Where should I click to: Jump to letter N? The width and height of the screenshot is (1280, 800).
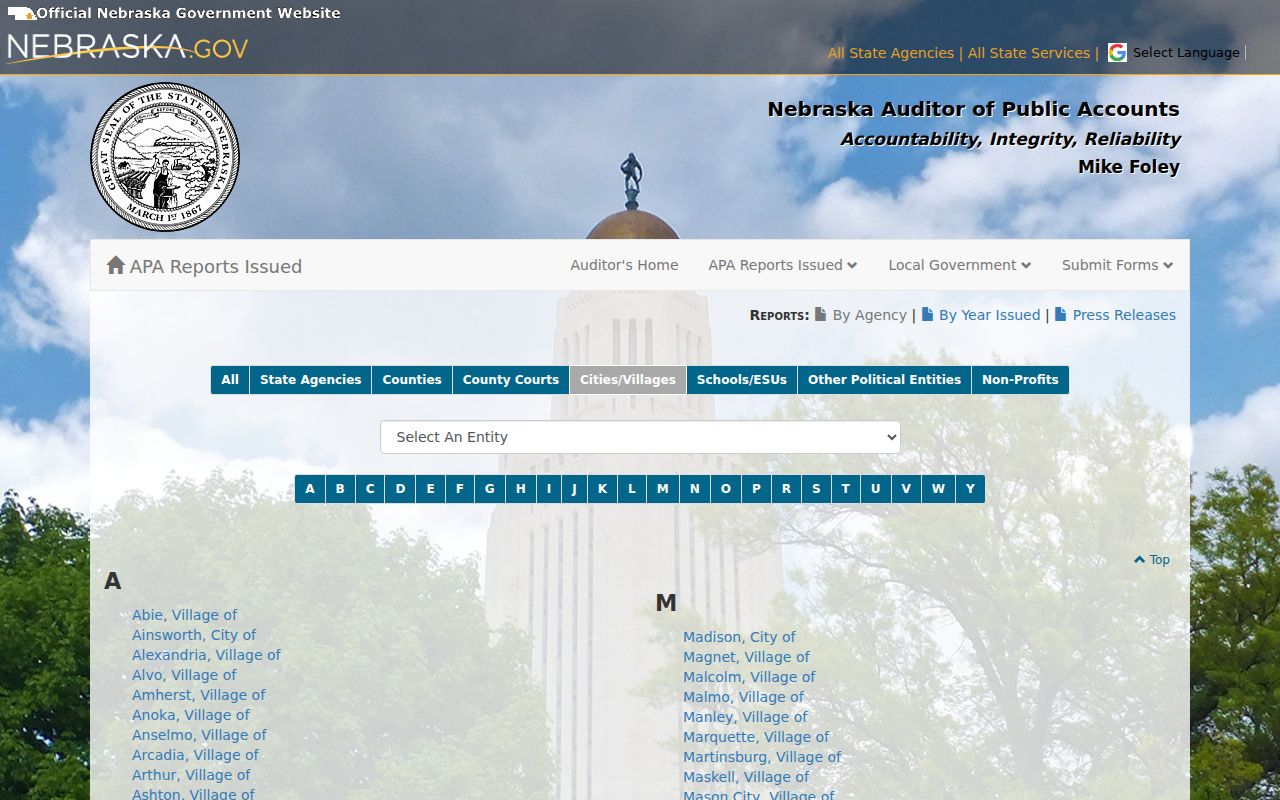point(695,489)
